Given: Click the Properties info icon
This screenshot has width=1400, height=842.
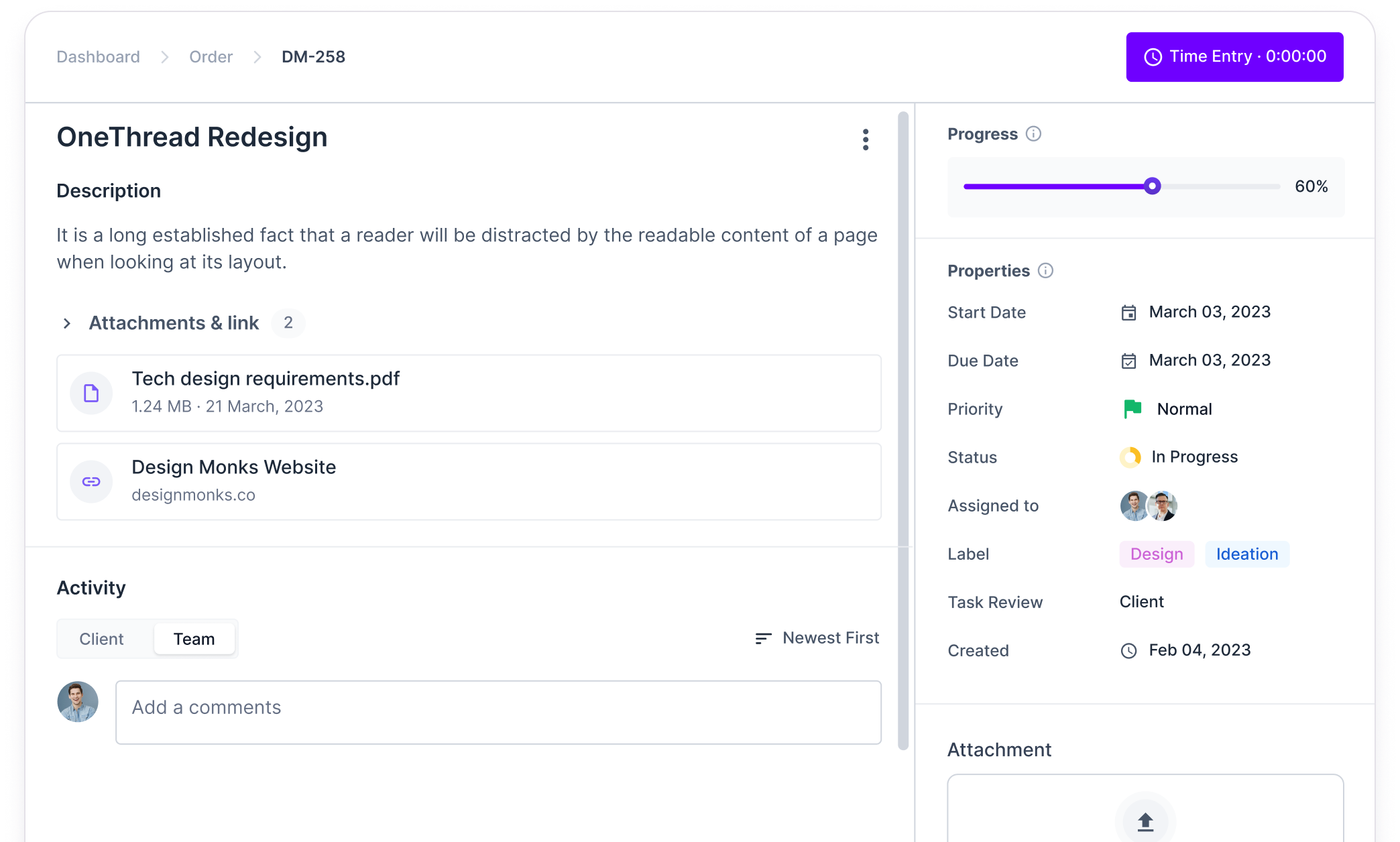Looking at the screenshot, I should [1045, 271].
